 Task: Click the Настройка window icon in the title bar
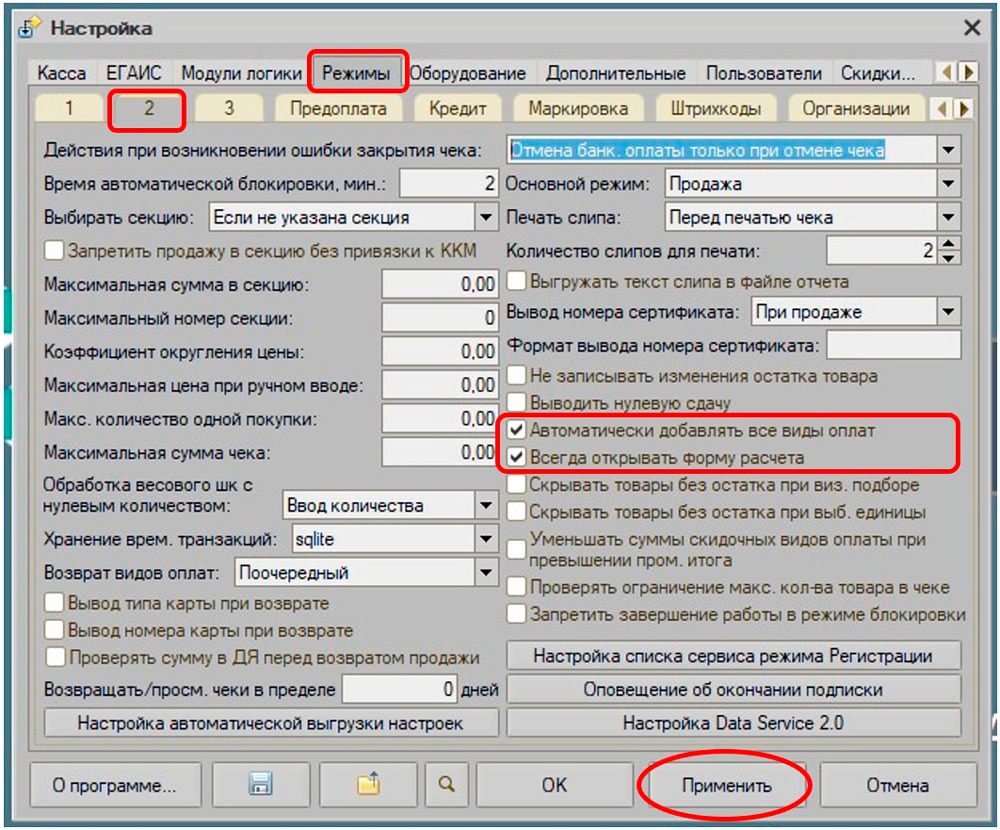(x=30, y=28)
